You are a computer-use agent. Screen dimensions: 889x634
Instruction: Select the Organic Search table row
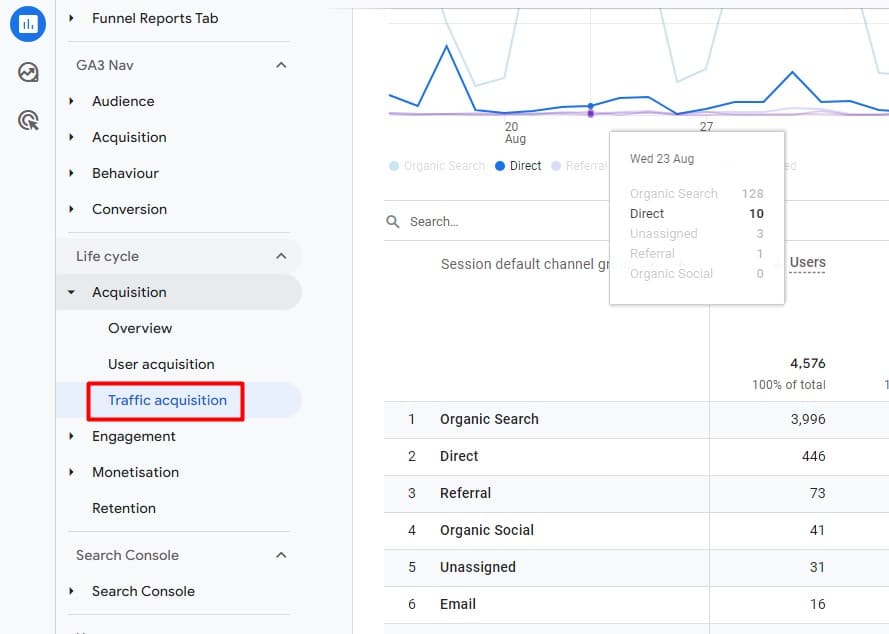(x=489, y=419)
